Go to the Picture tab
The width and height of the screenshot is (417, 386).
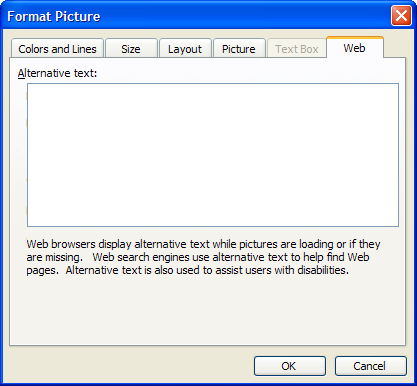click(x=239, y=49)
